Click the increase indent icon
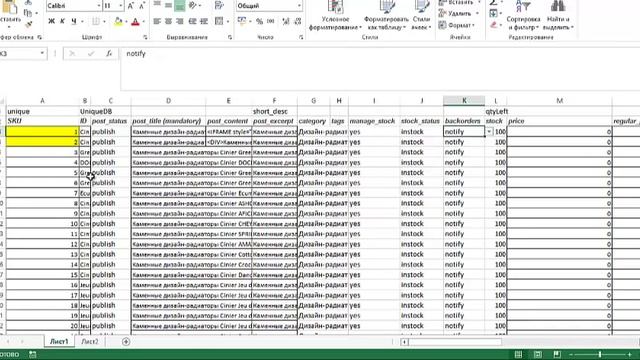Screen dimensions: 640x360 pyautogui.click(x=204, y=21)
